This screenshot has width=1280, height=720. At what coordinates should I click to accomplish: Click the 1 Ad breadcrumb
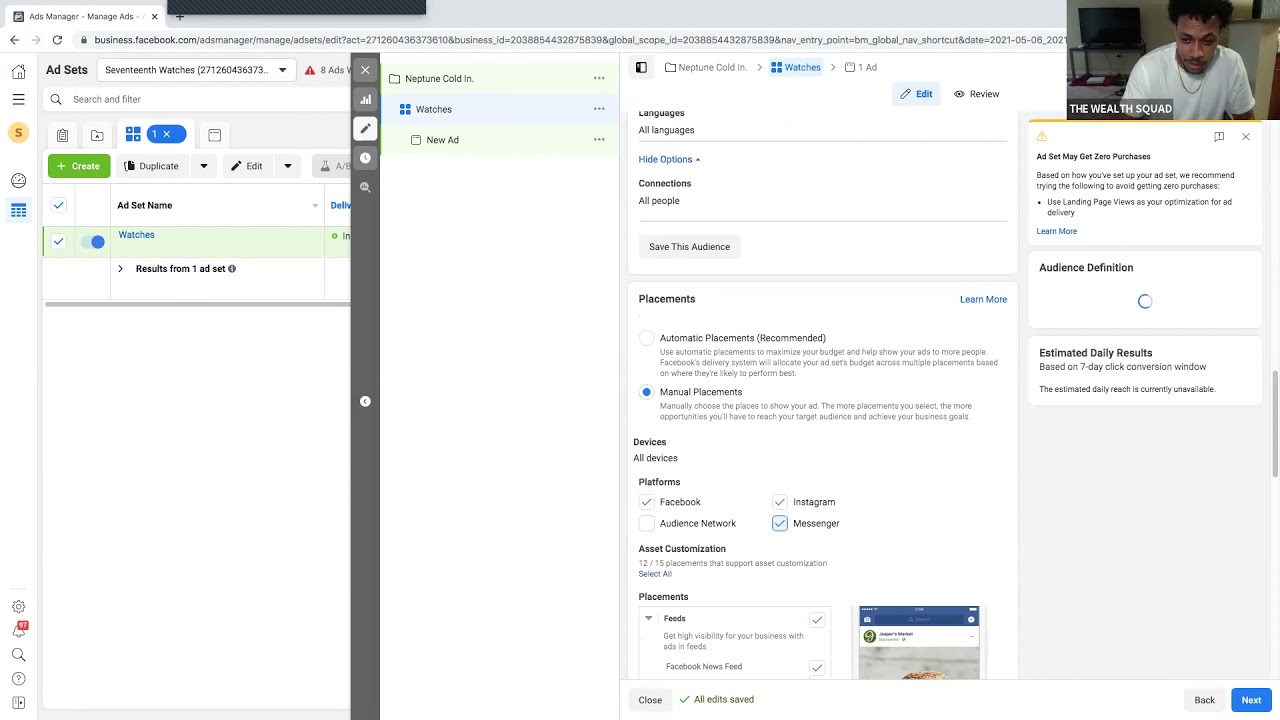[x=861, y=67]
